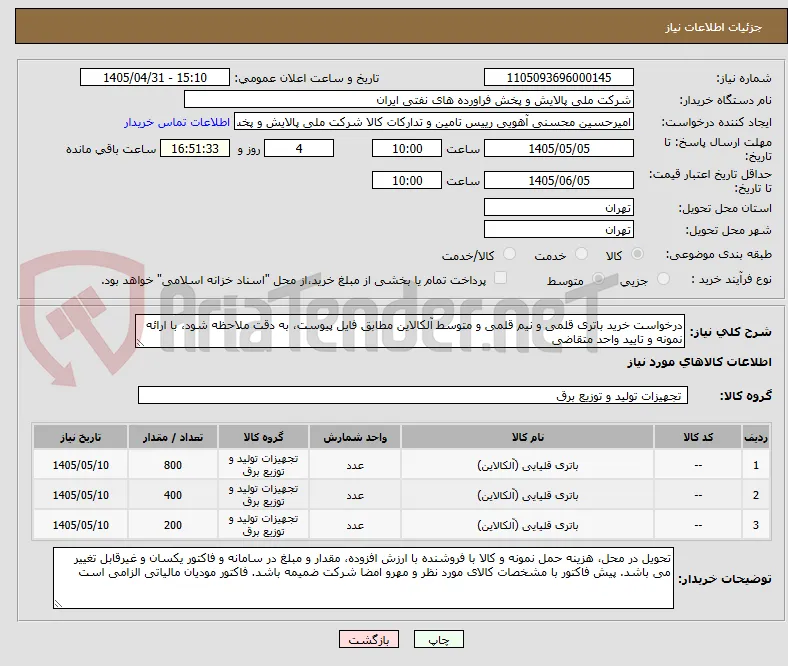The width and height of the screenshot is (788, 666).
Task: Click the ردیف column header
Action: (756, 437)
